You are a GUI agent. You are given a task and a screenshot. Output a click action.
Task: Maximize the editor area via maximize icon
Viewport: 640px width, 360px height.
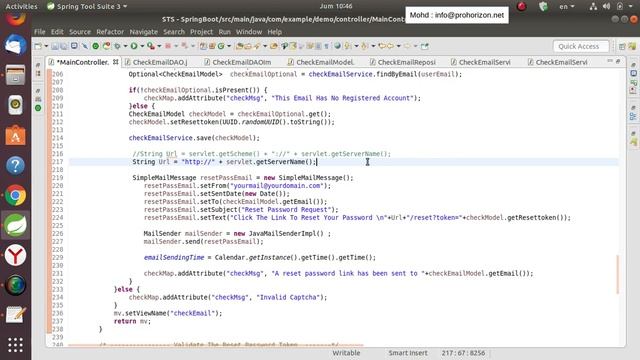618,61
